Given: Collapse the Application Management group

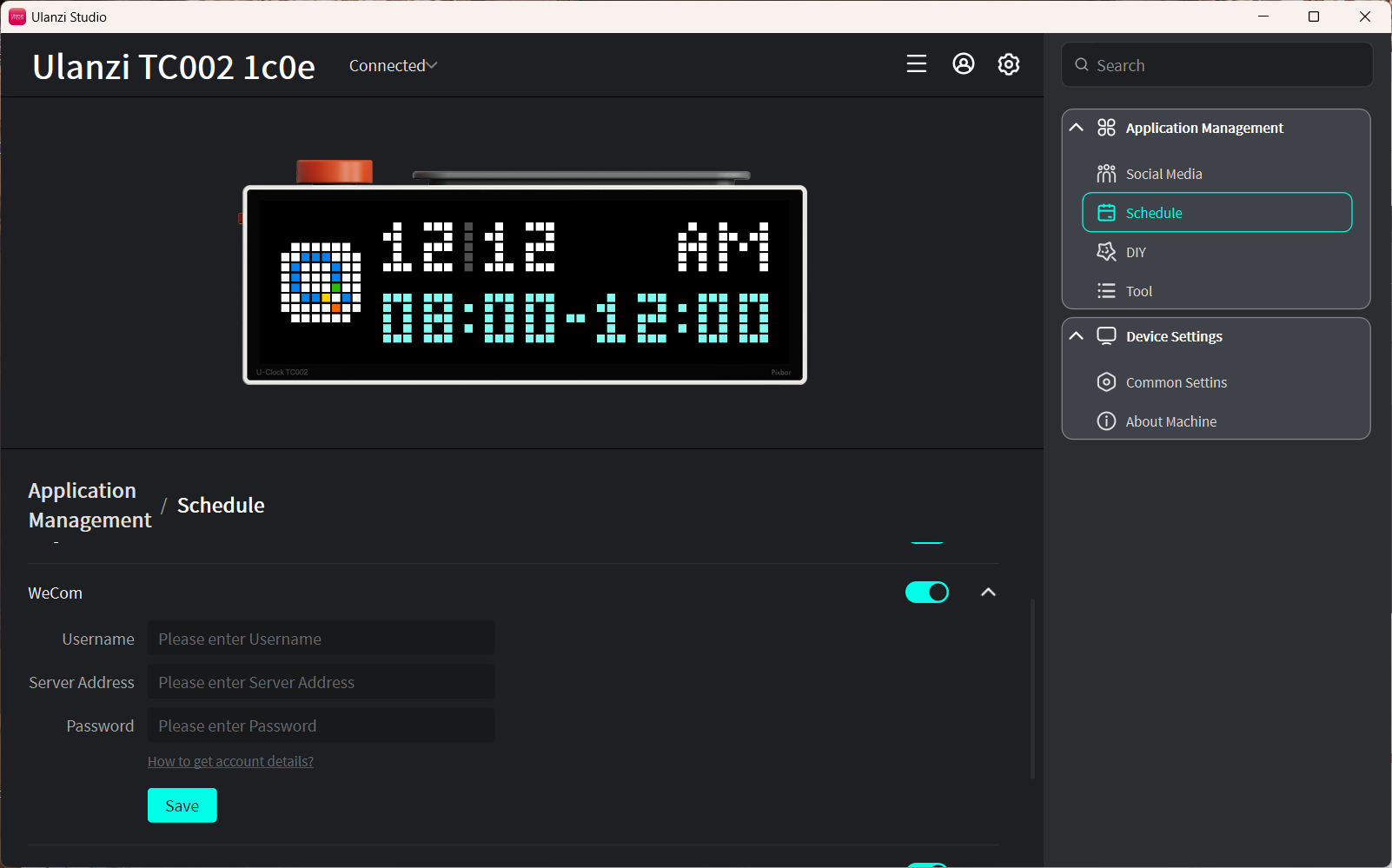Looking at the screenshot, I should tap(1076, 128).
